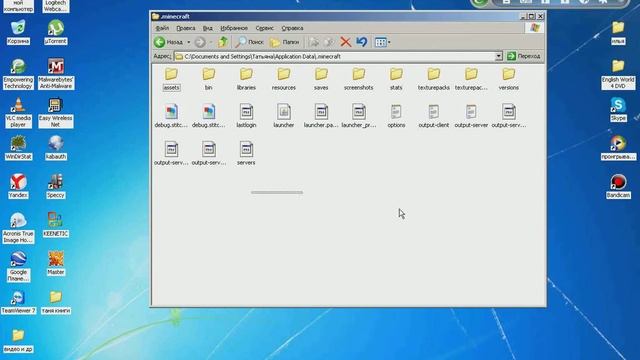
Task: Click the Up one level toolbar icon
Action: (x=222, y=42)
